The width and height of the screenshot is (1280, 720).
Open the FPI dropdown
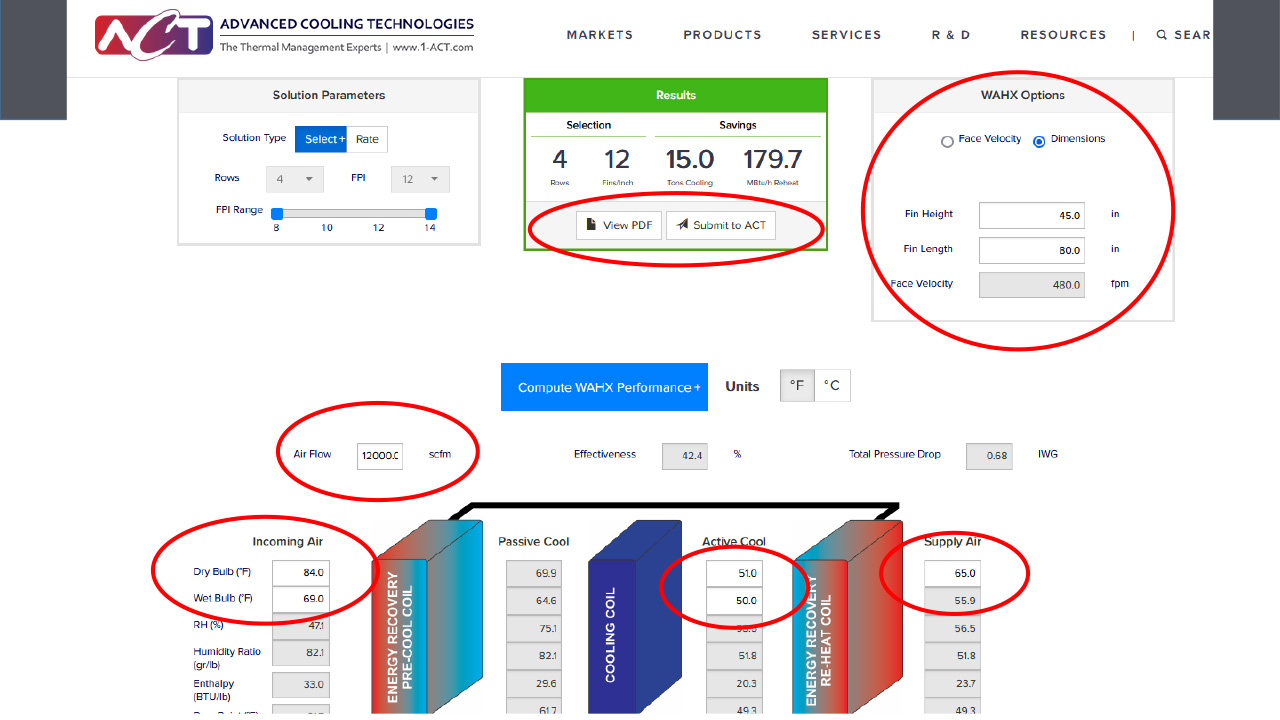click(420, 179)
